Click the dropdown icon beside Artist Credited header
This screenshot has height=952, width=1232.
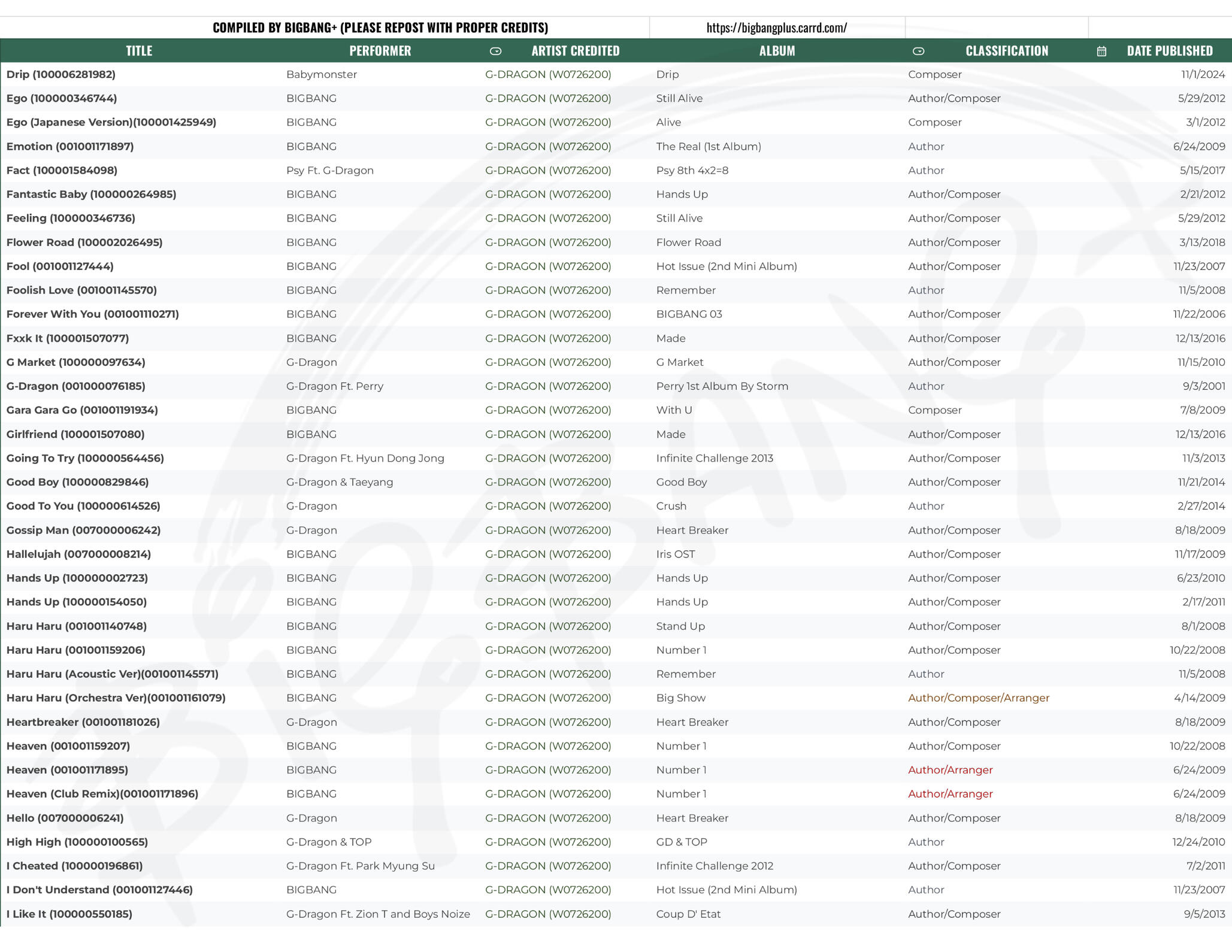pyautogui.click(x=495, y=51)
